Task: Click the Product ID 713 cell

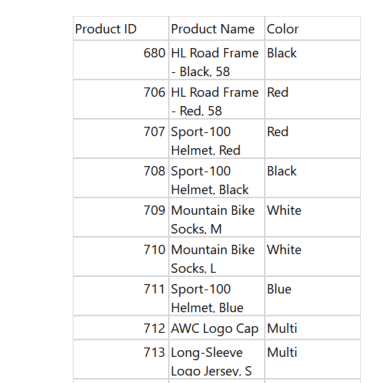Action: [x=121, y=359]
